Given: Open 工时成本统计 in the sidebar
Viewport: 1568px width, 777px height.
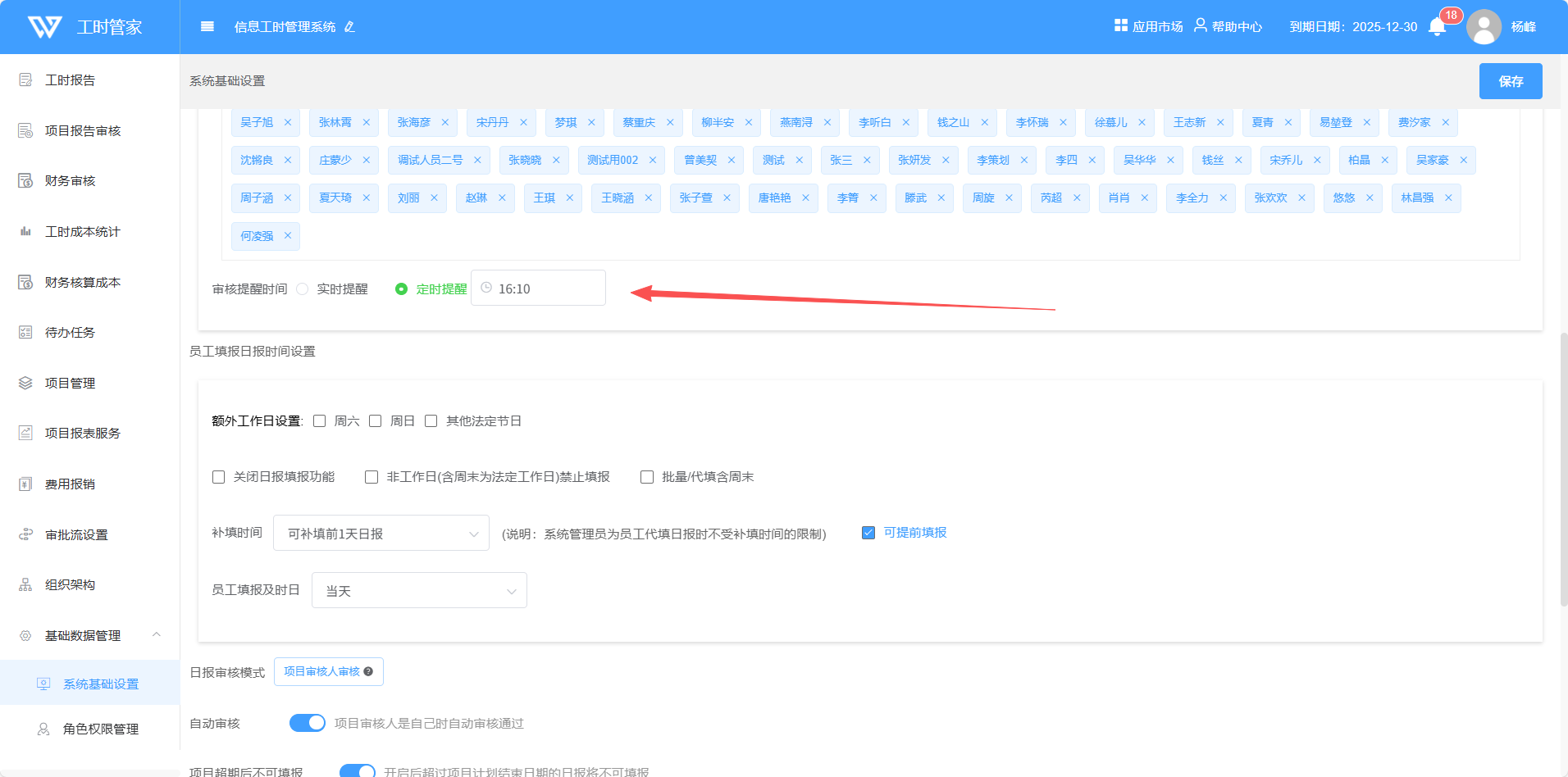Looking at the screenshot, I should pyautogui.click(x=82, y=232).
